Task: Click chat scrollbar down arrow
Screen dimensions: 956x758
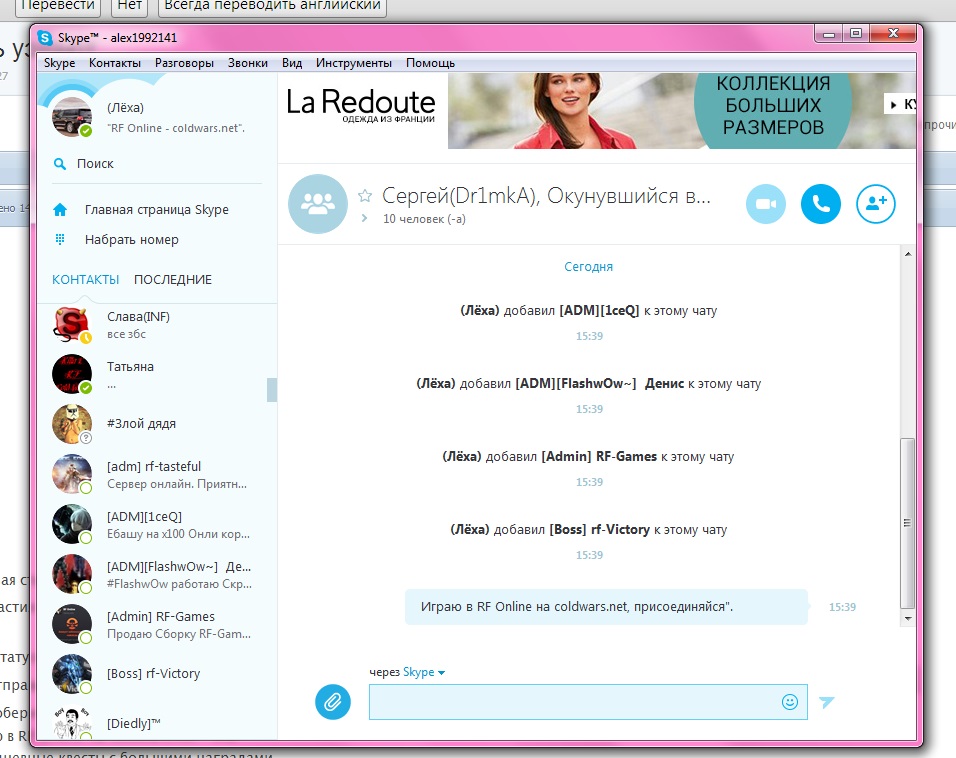Action: tap(908, 618)
